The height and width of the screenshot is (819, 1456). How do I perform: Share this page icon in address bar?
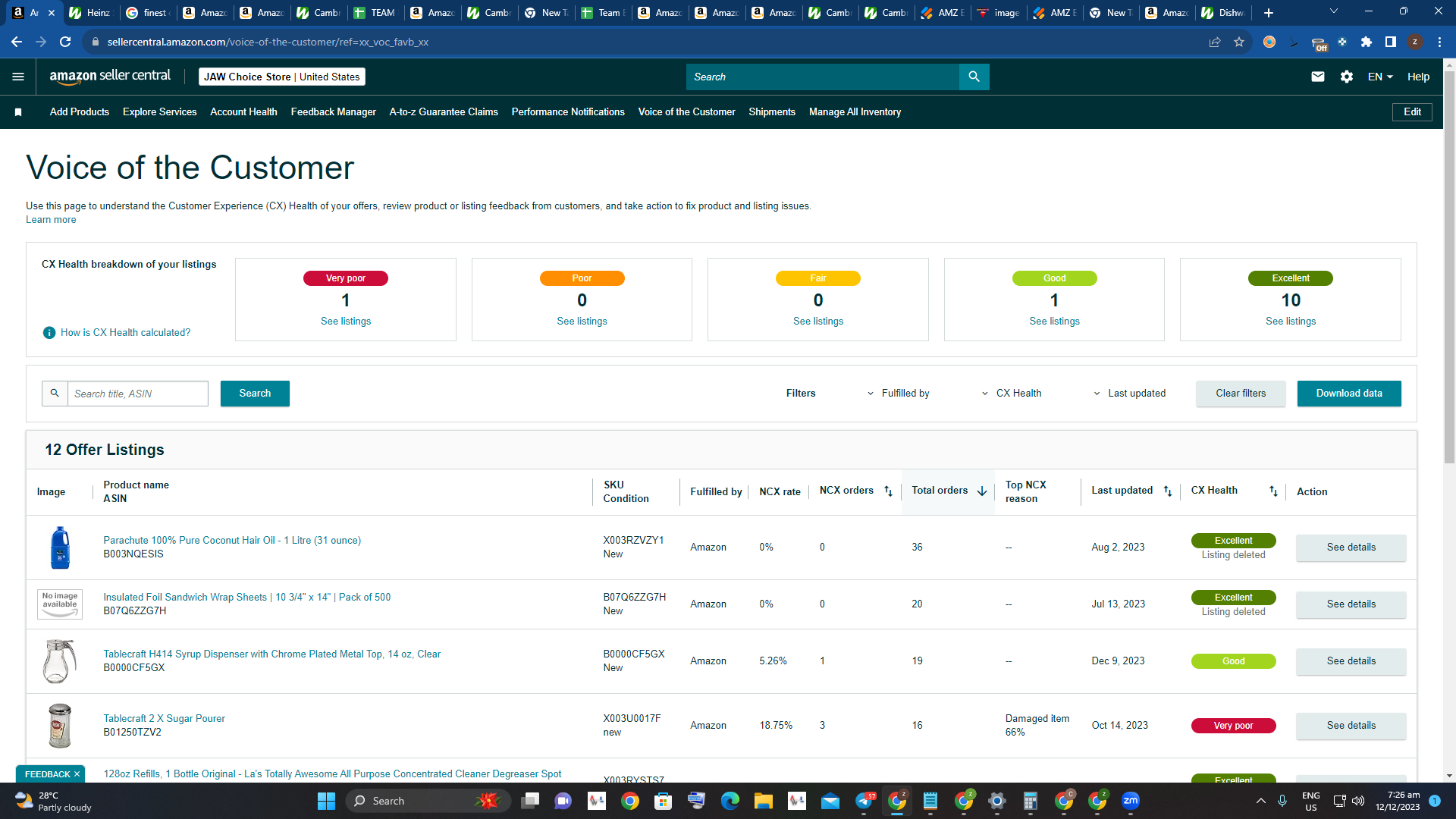[x=1215, y=42]
